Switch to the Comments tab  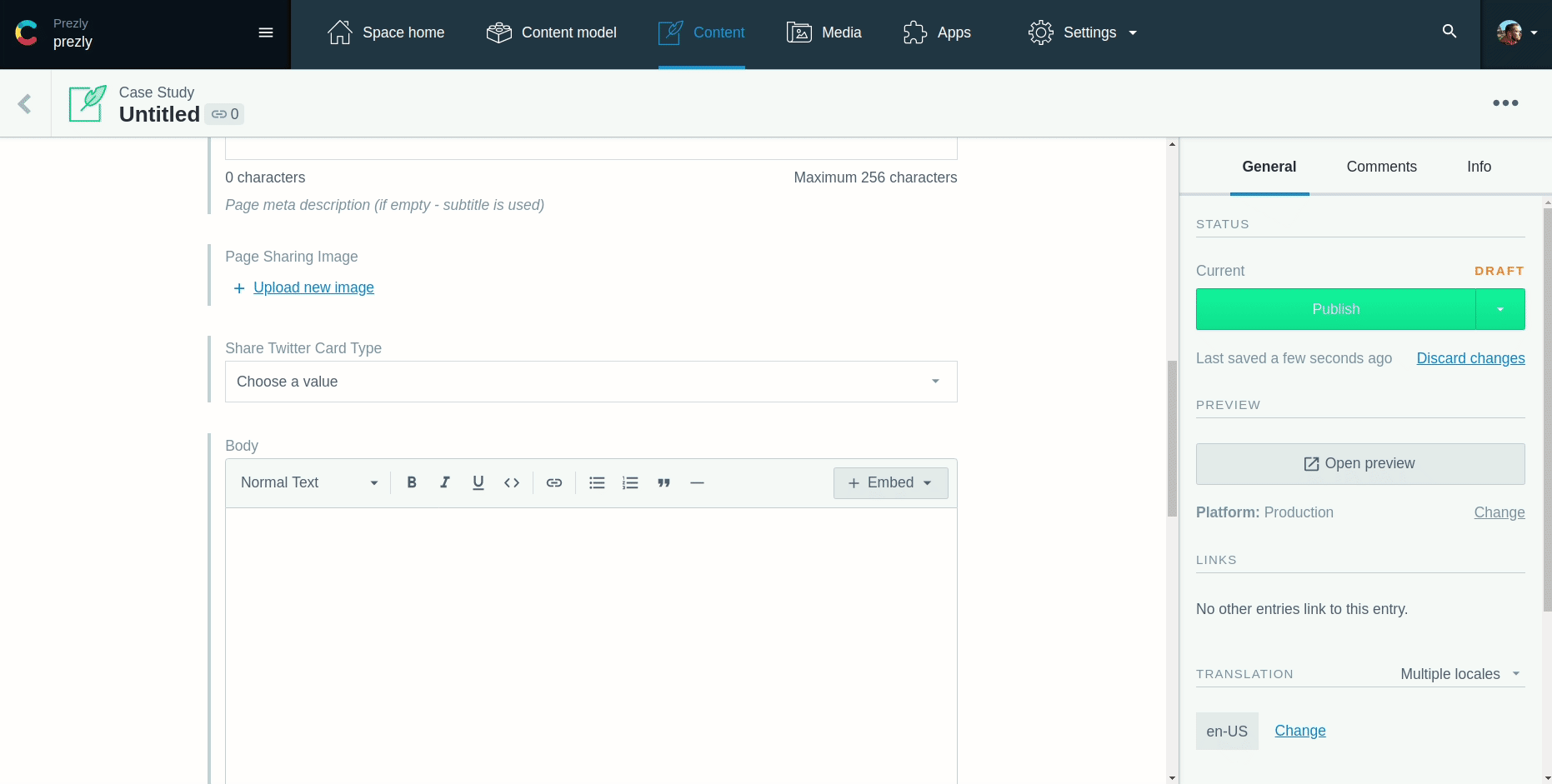point(1381,167)
